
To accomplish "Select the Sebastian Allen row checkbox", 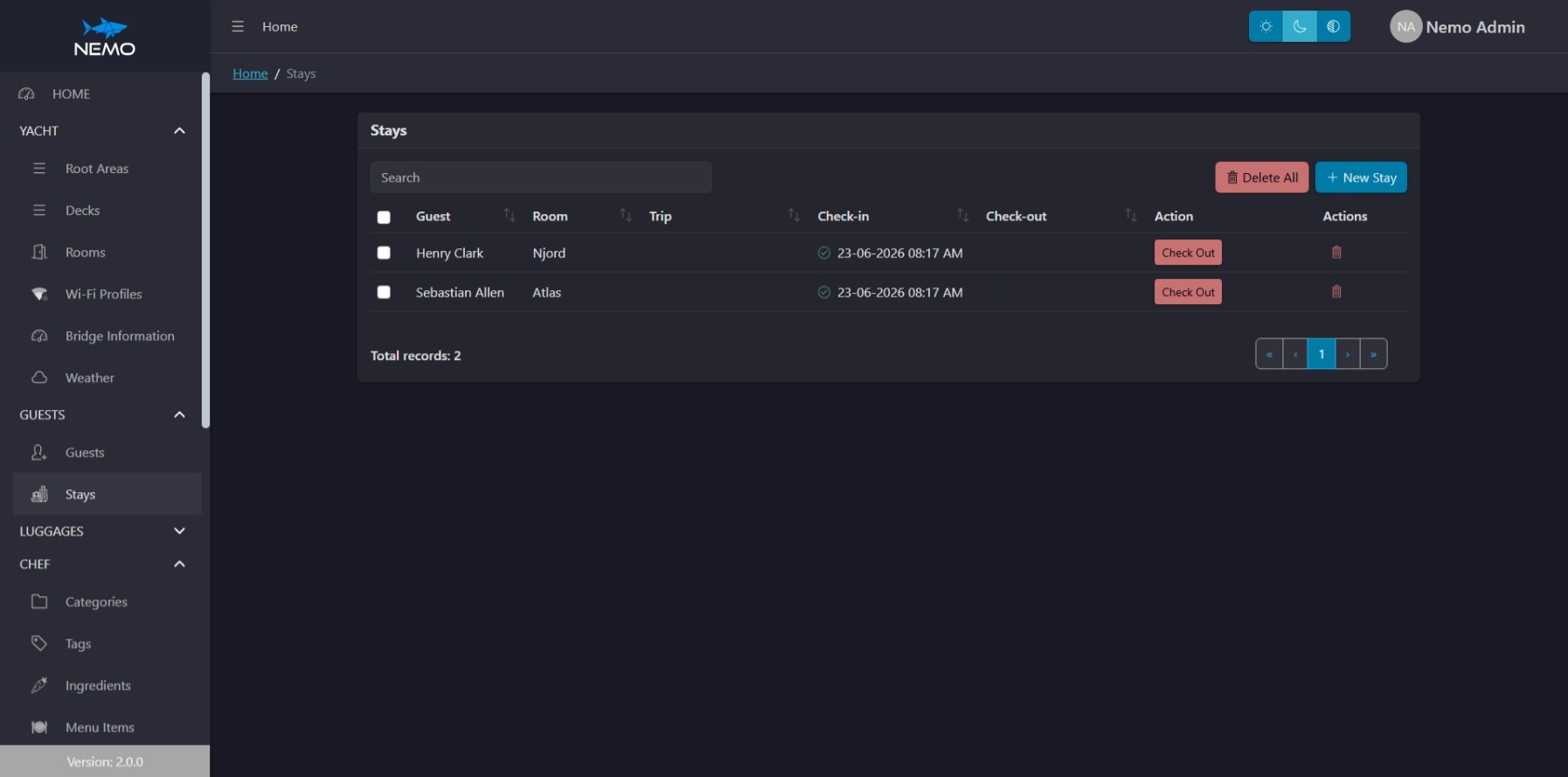I will (384, 292).
